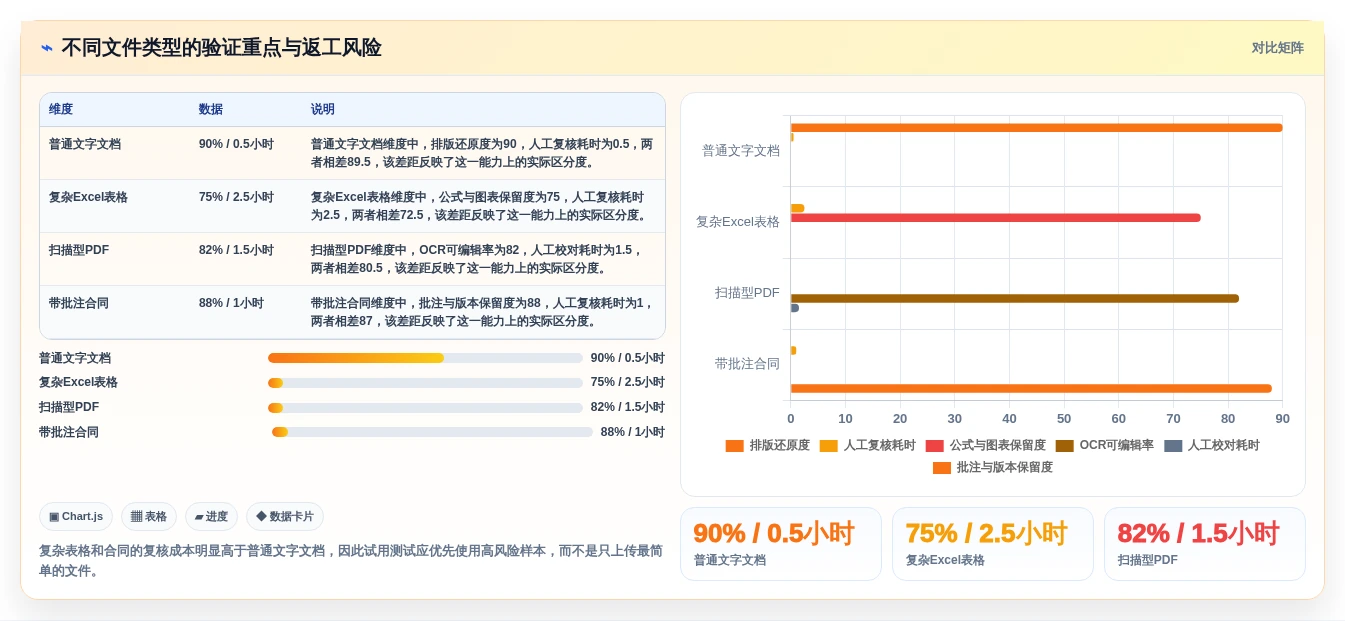Toggle the OCR可编辑率 legend series
The width and height of the screenshot is (1345, 621).
coord(1104,445)
